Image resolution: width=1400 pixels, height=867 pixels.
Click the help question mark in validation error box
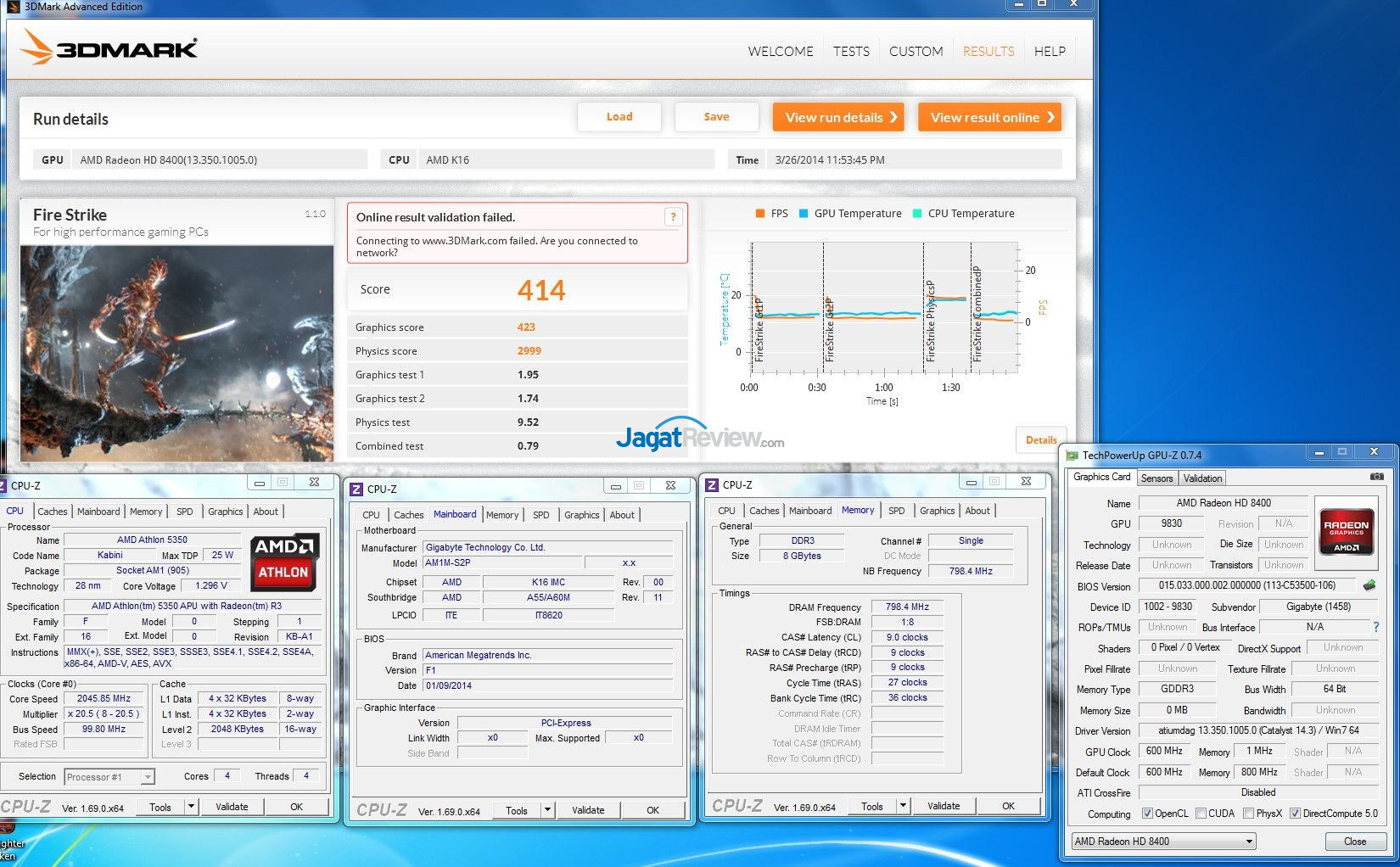click(673, 217)
